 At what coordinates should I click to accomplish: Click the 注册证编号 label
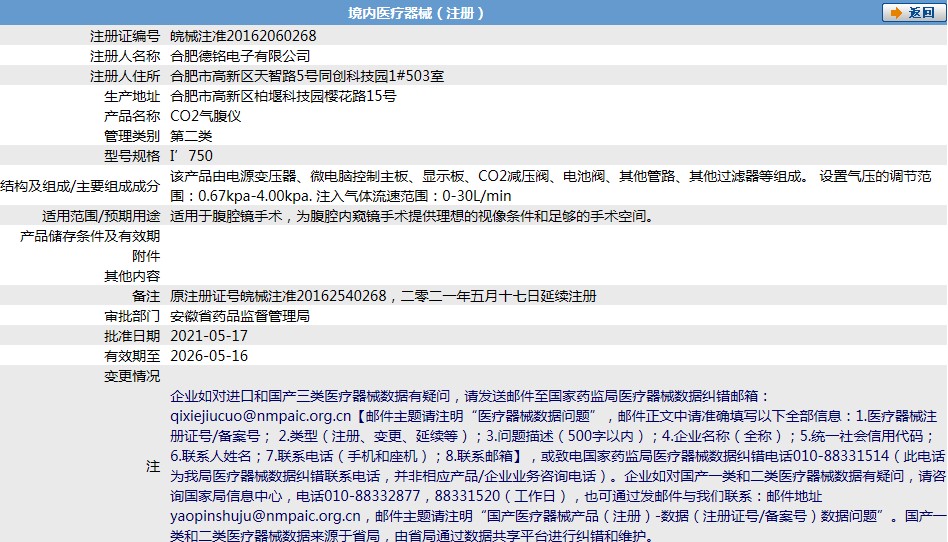125,36
